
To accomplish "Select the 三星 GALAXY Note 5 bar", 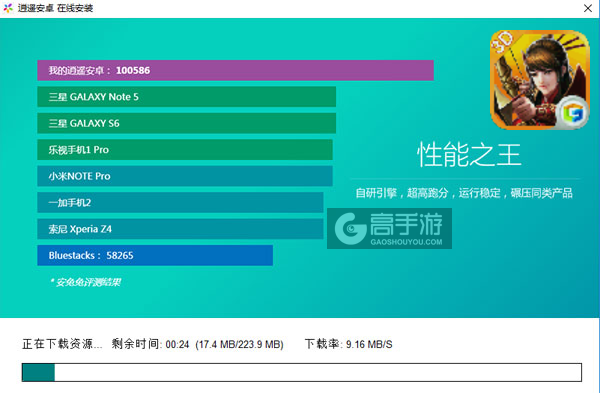I will pyautogui.click(x=187, y=97).
